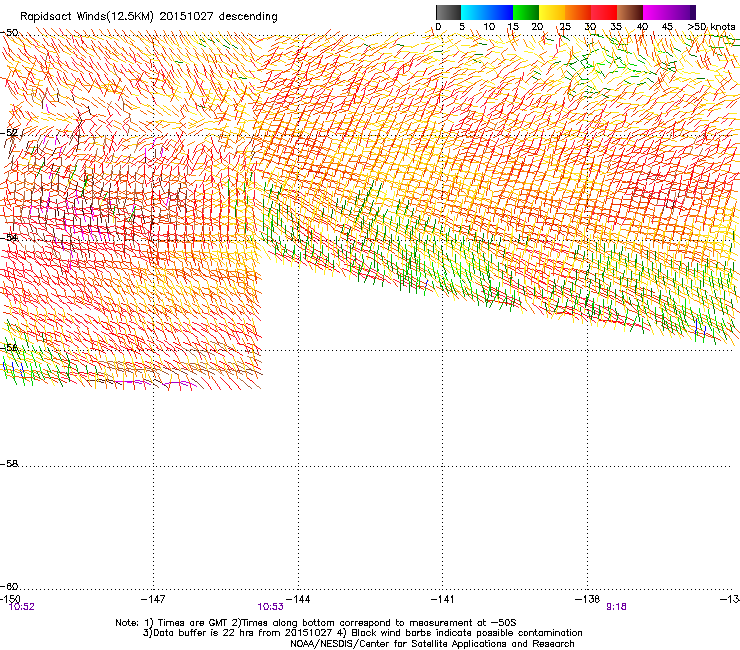Click the '>50 knots' legend label
The width and height of the screenshot is (740, 650).
(711, 26)
